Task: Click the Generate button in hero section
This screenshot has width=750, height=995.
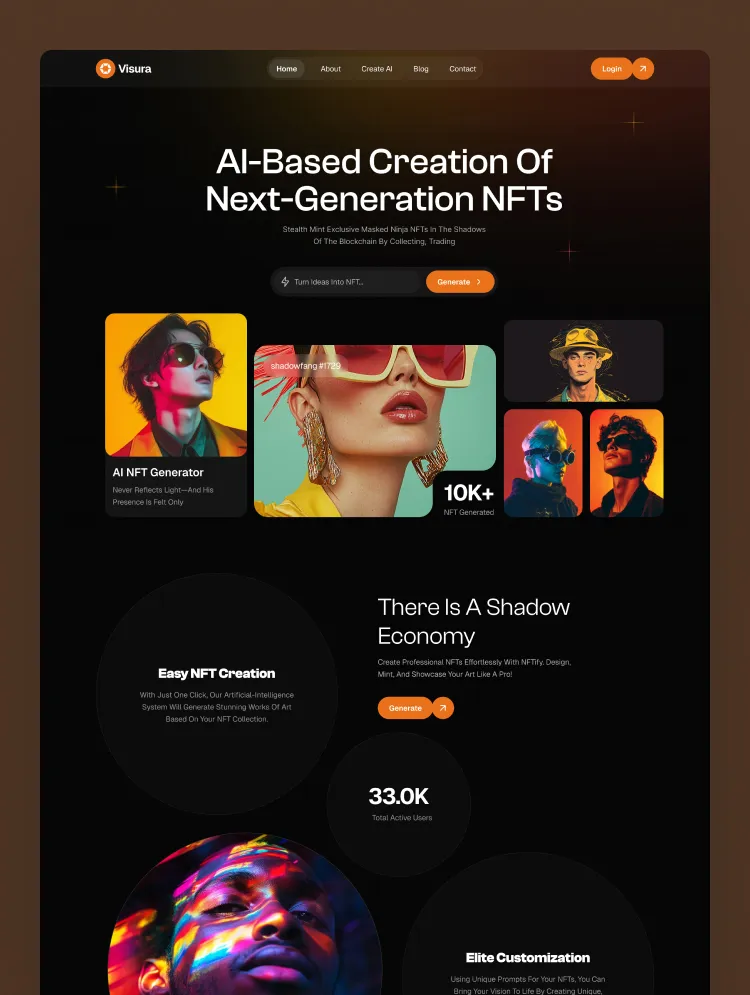Action: 460,282
